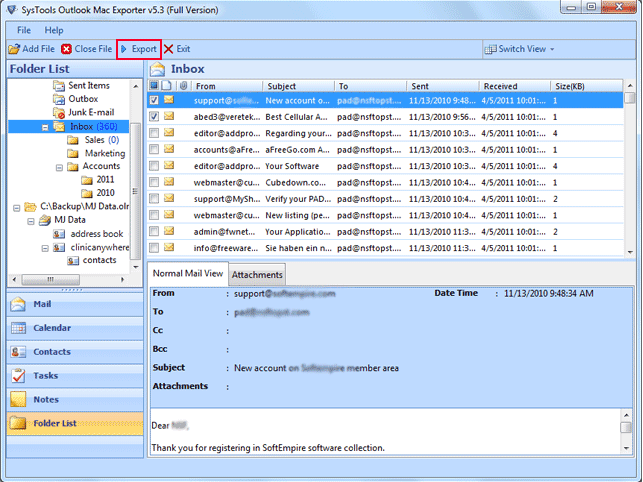
Task: Select the Accounts folder icon
Action: click(73, 167)
